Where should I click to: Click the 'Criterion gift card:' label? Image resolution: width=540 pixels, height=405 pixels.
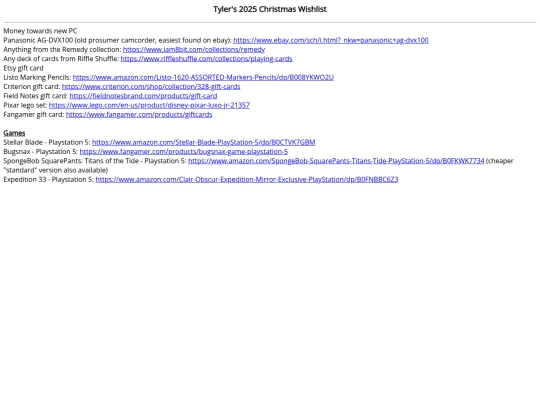point(32,87)
